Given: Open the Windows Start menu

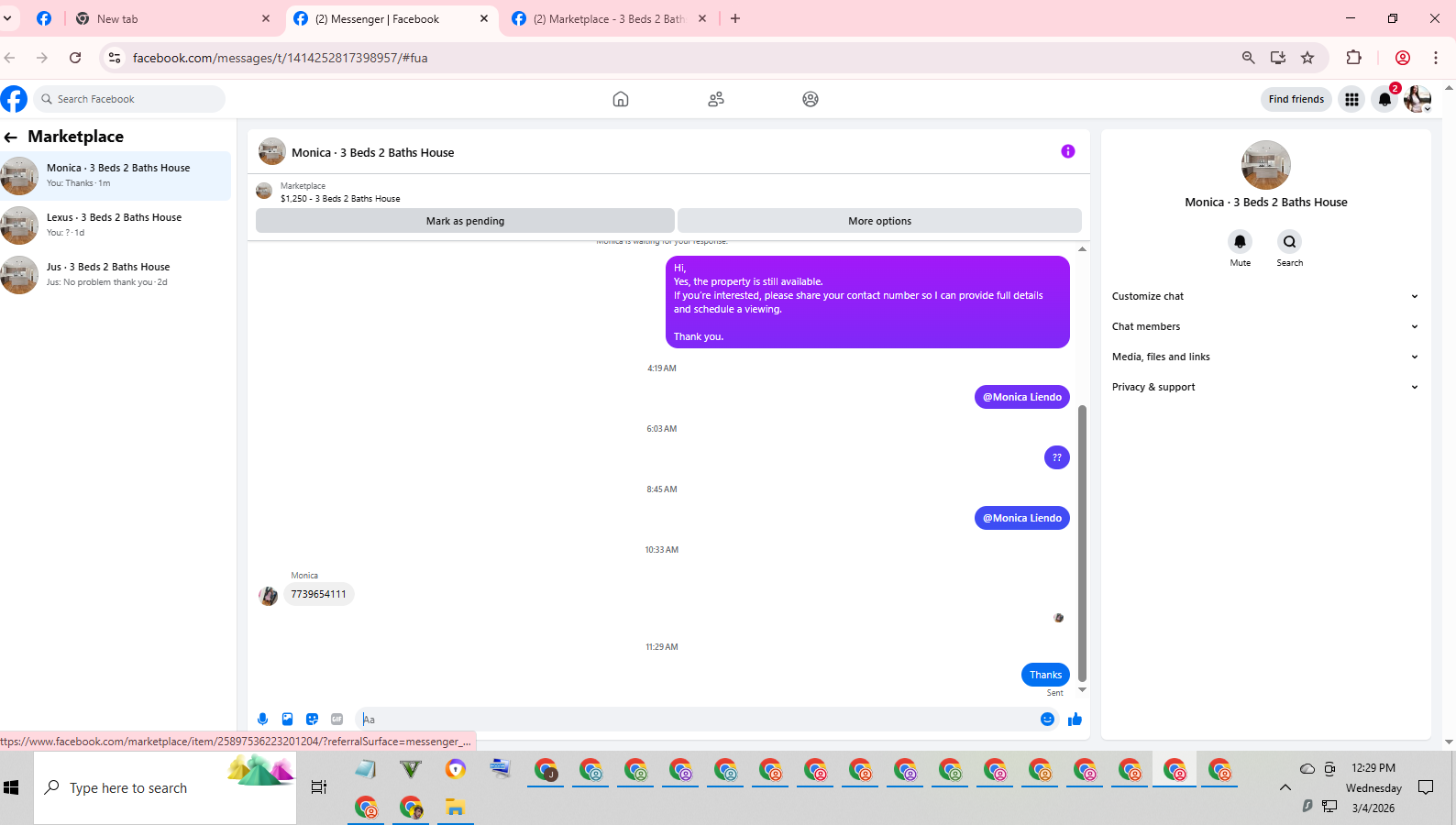Looking at the screenshot, I should [12, 787].
